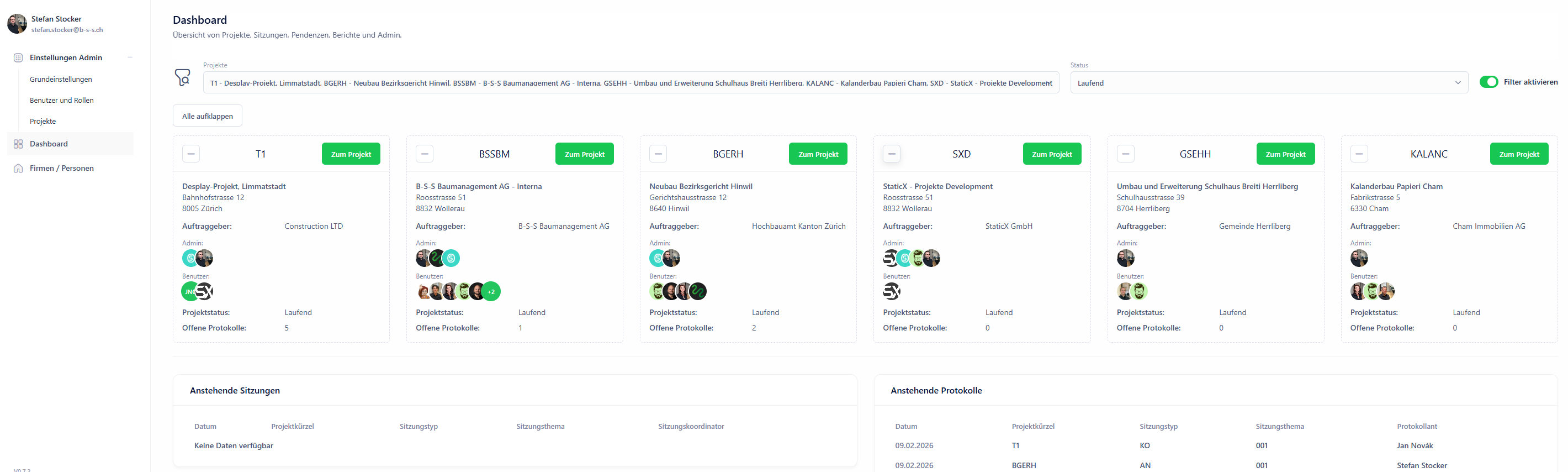
Task: Click Stefan Stocker's profile avatar
Action: [x=17, y=24]
